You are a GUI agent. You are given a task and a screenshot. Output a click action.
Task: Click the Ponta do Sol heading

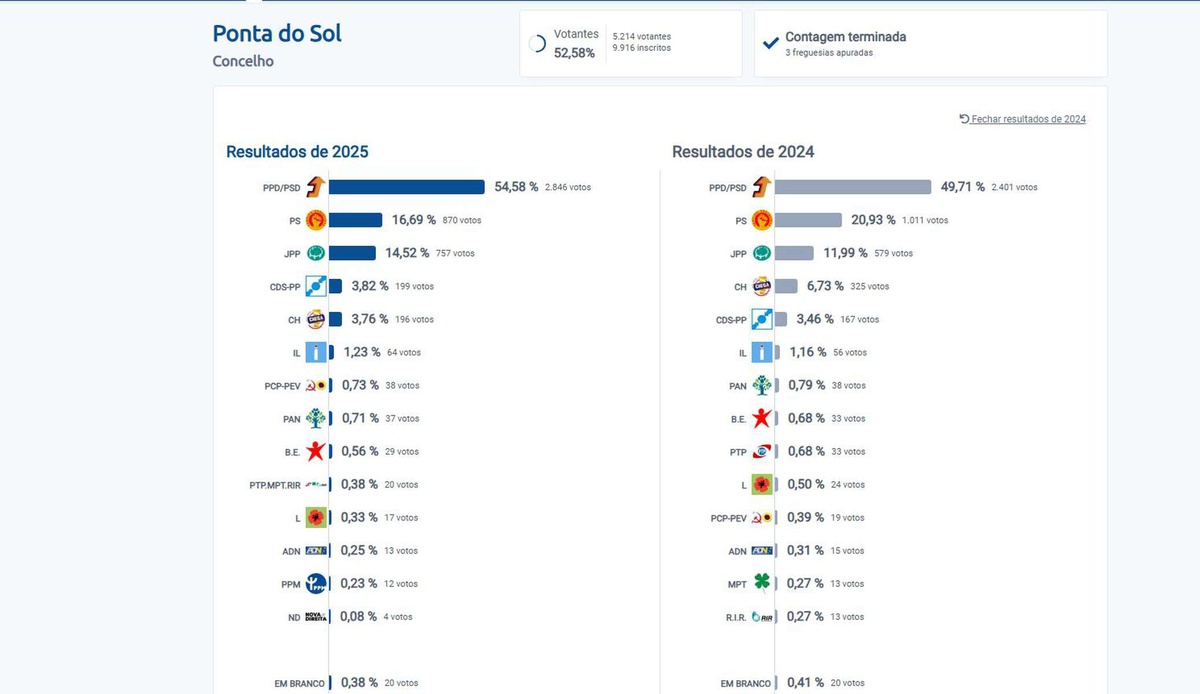coord(277,33)
